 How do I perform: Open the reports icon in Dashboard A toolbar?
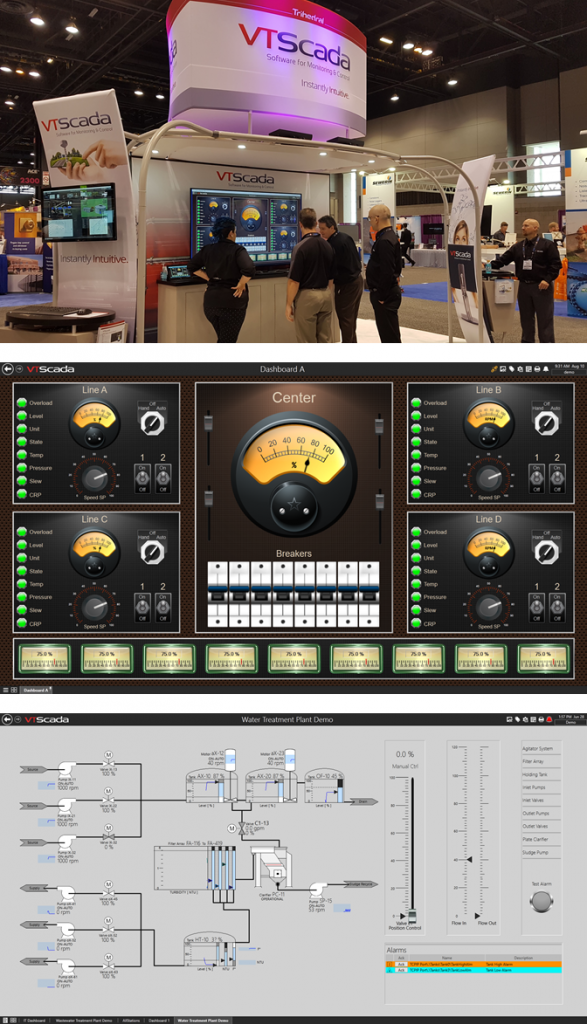point(528,369)
